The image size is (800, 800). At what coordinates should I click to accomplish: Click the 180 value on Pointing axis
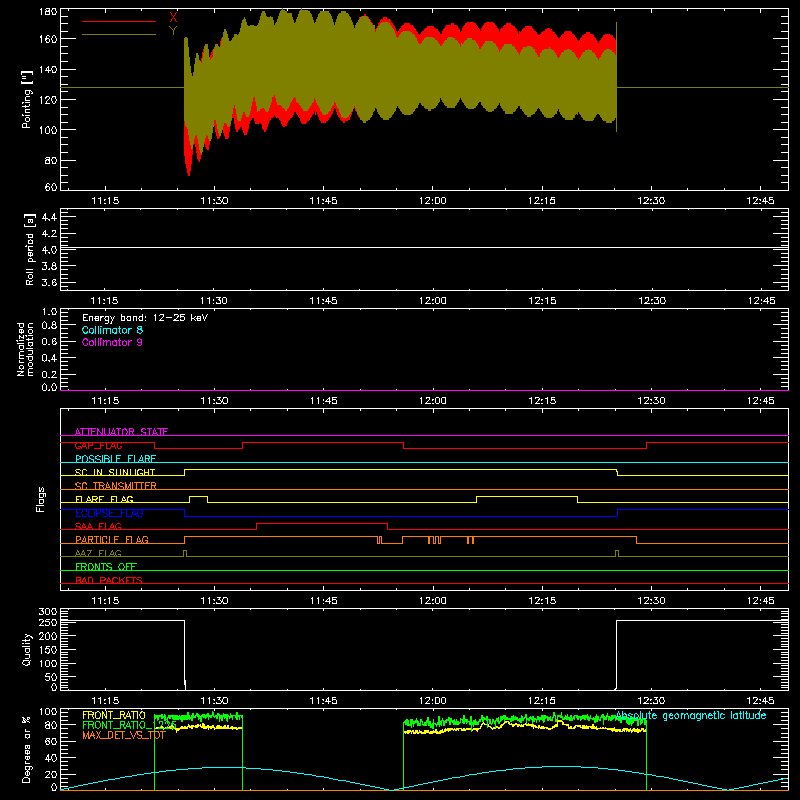click(x=48, y=12)
